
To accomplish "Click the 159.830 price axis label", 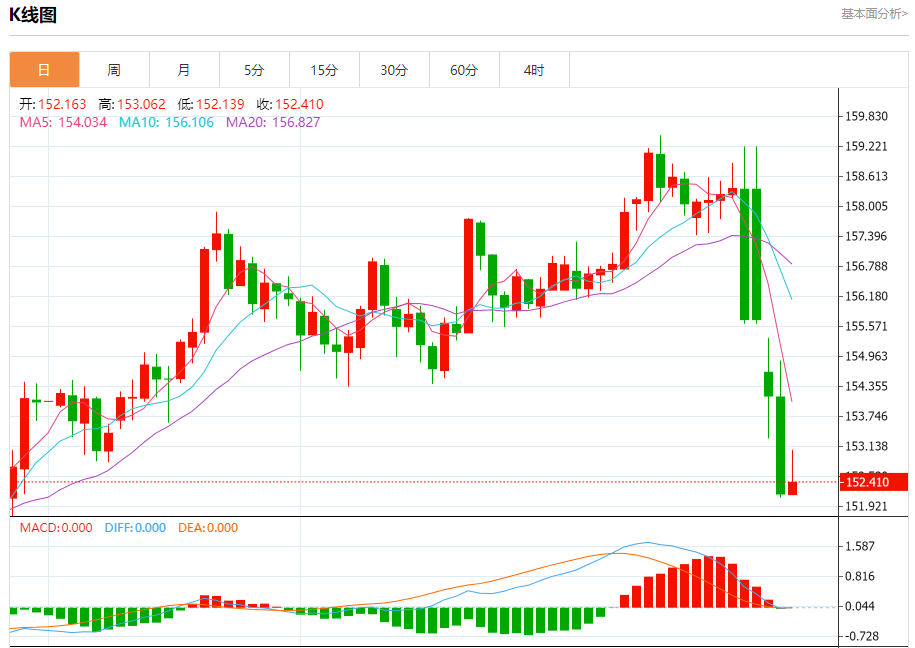I will click(866, 116).
